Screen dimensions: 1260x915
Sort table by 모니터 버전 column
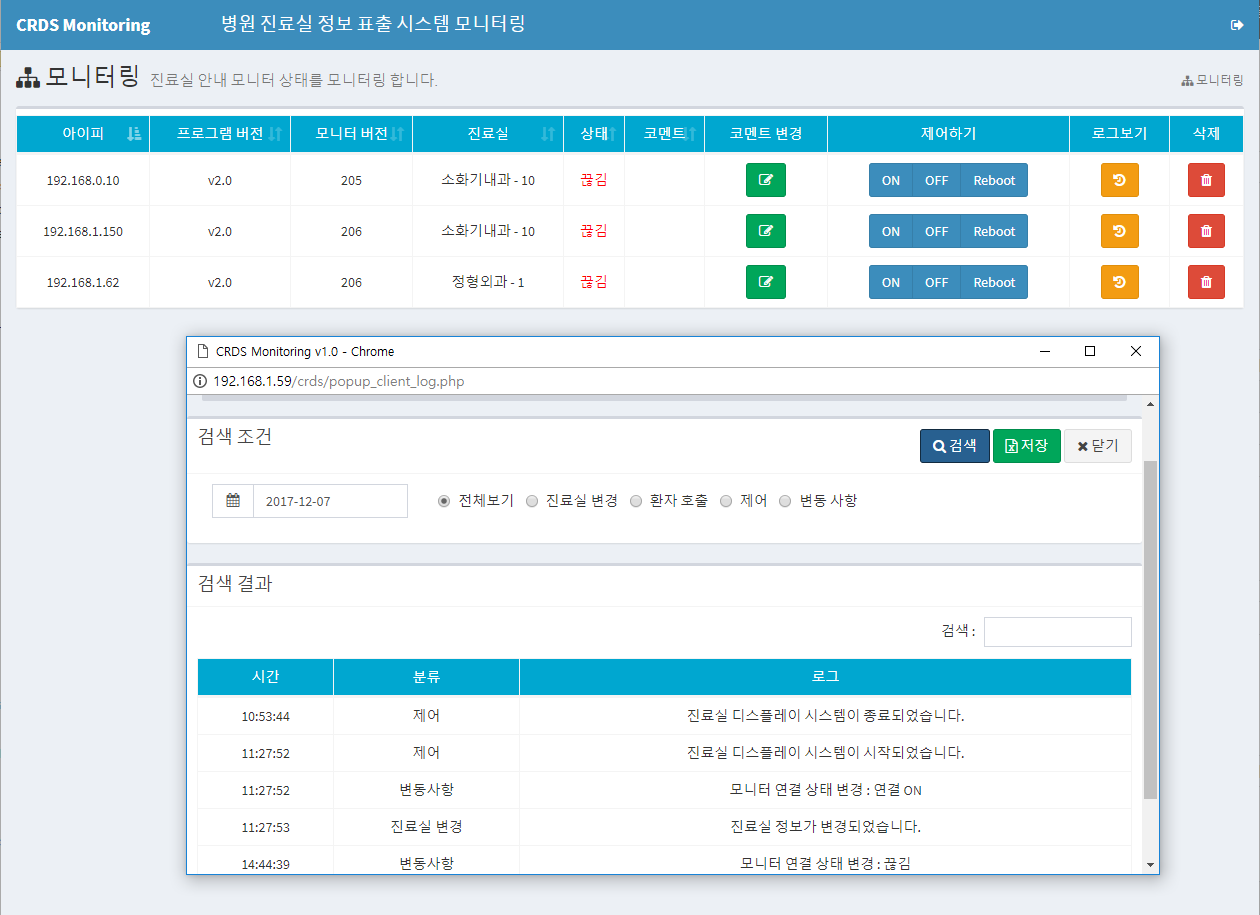351,134
